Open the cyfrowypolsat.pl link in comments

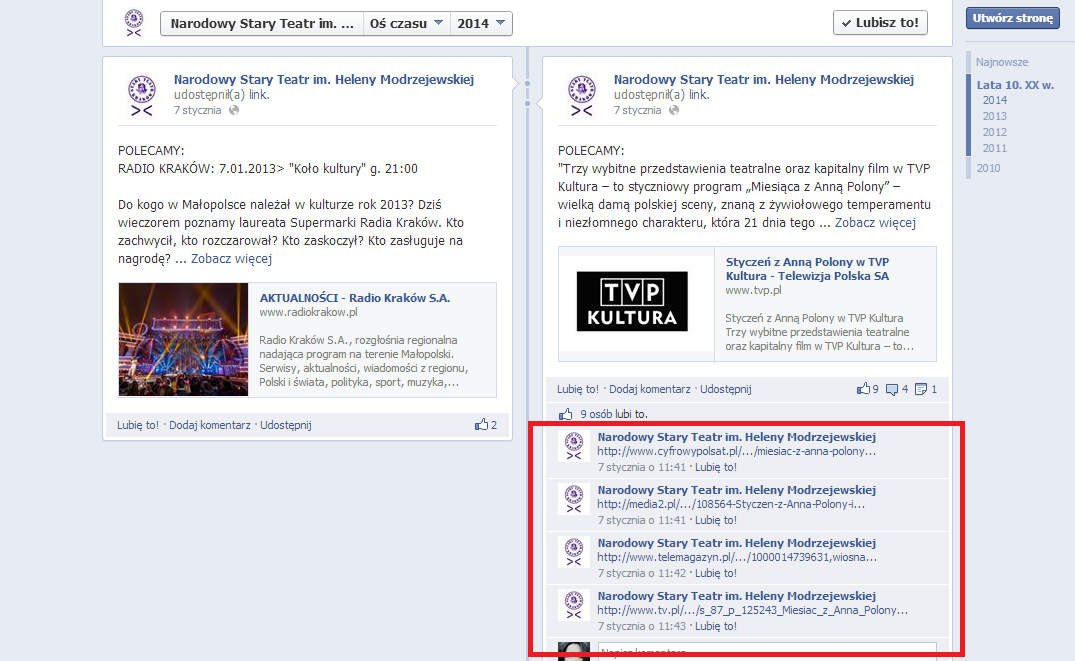[736, 451]
